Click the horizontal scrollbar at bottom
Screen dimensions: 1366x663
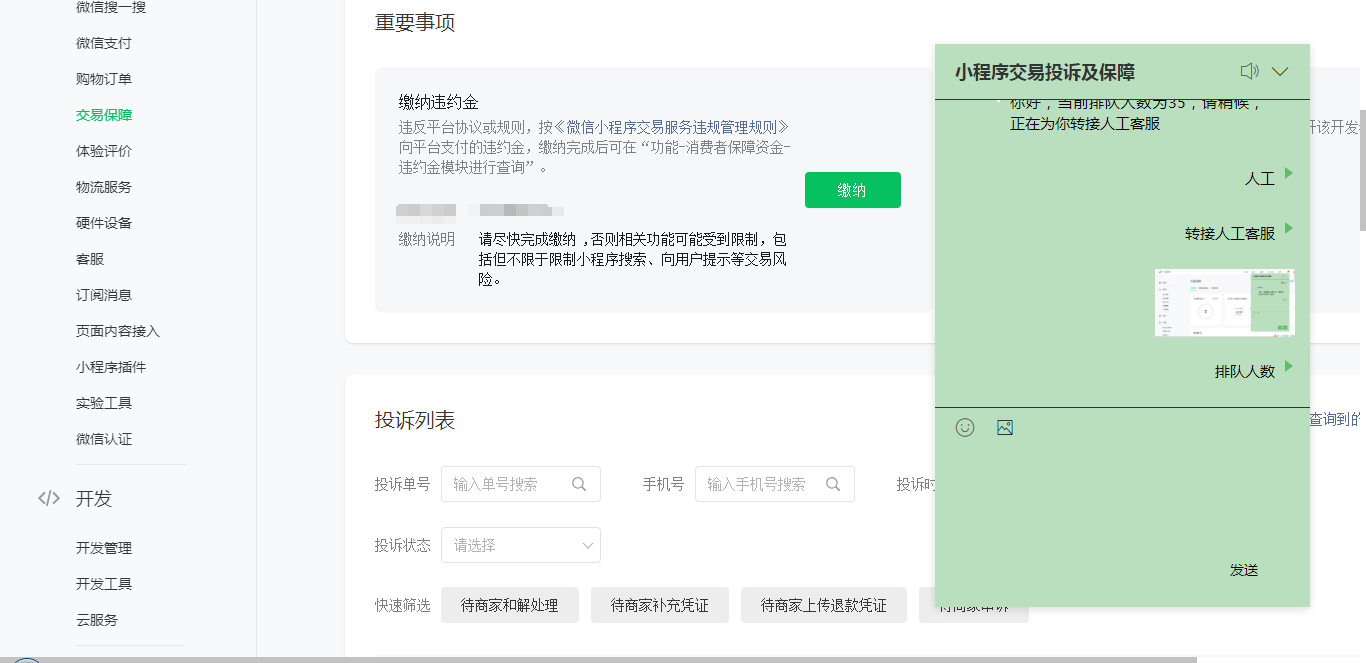pyautogui.click(x=600, y=660)
